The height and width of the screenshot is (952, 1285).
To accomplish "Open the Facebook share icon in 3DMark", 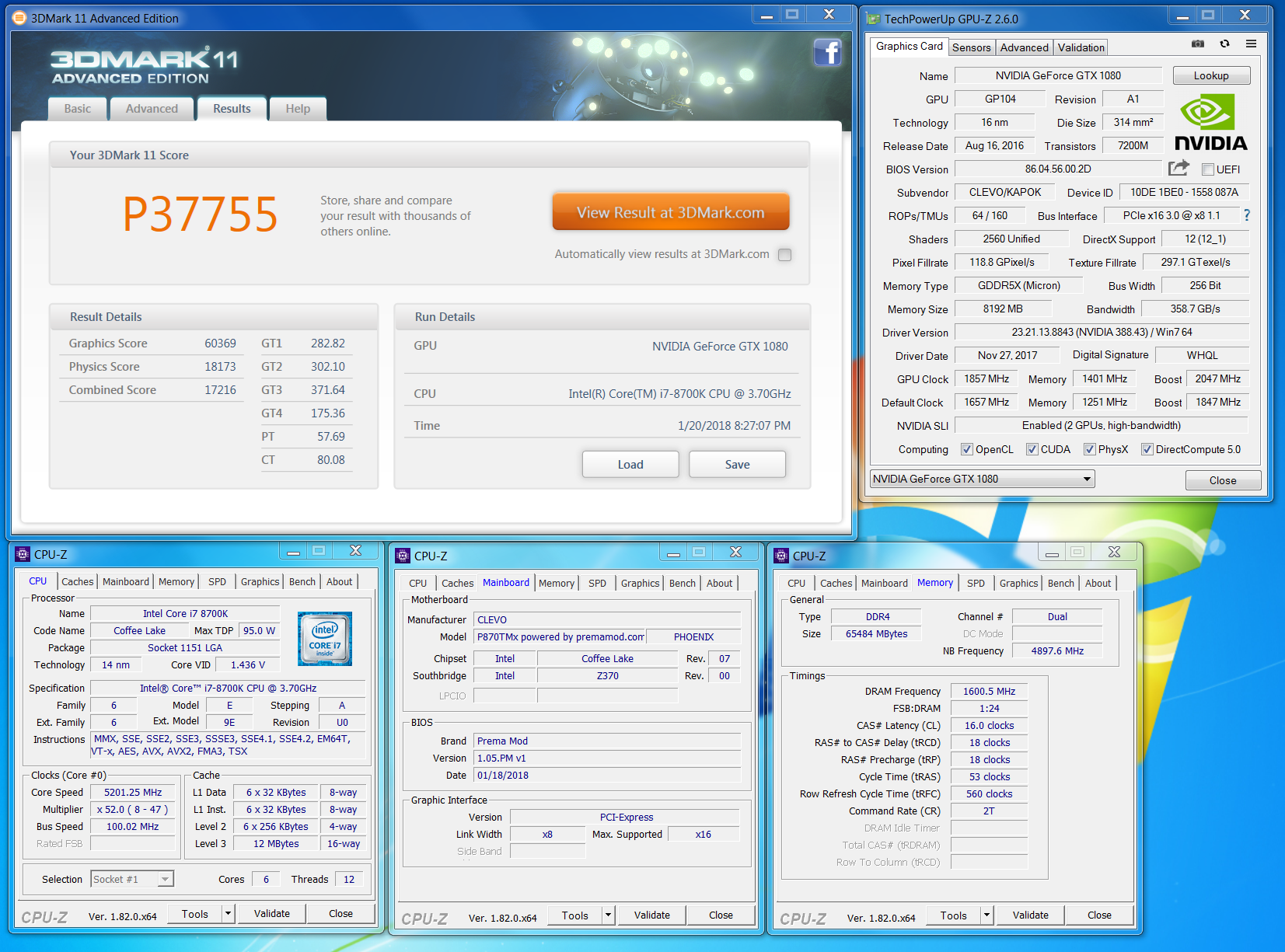I will pos(828,53).
